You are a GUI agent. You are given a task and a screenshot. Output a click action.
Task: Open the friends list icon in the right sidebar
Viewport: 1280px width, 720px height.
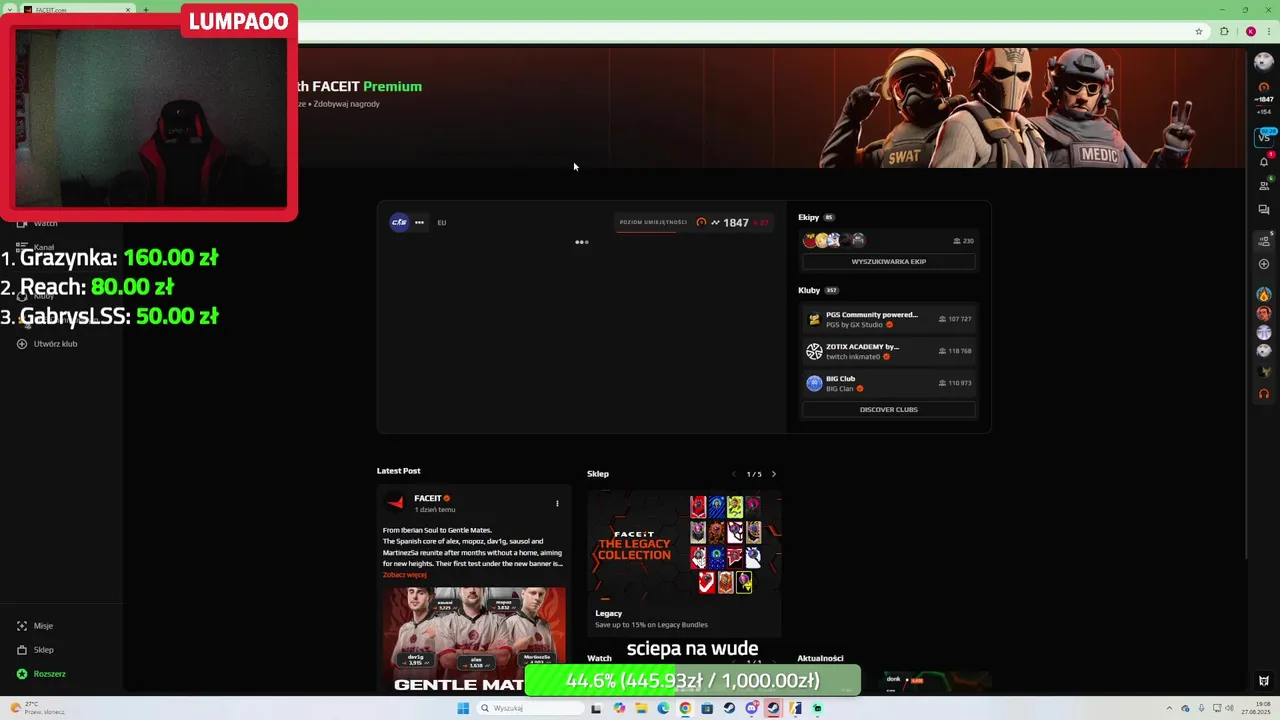[1264, 185]
